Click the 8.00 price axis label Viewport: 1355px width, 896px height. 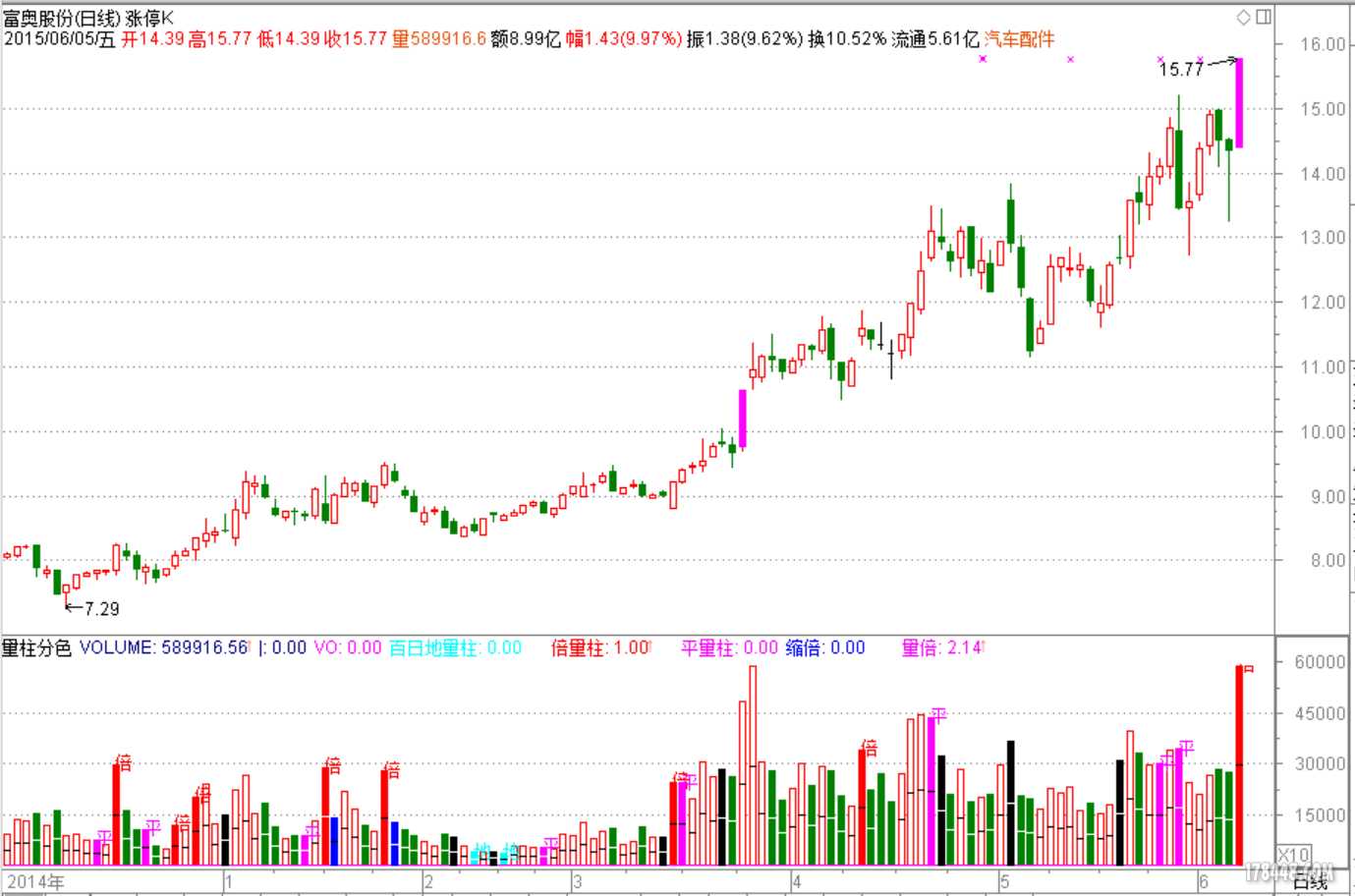[x=1327, y=561]
